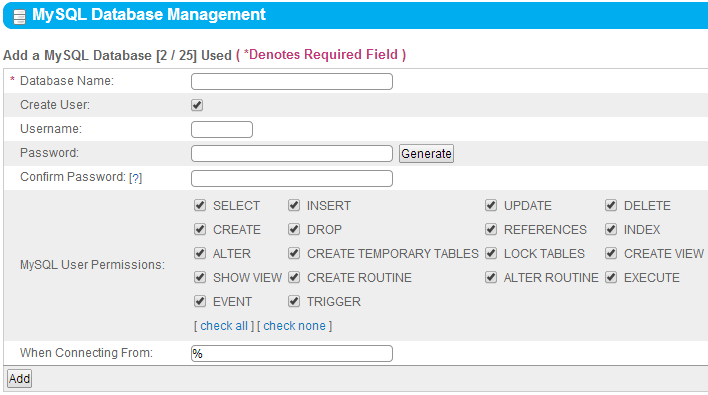
Task: Toggle the REFERENCES permission checkbox
Action: coord(491,229)
